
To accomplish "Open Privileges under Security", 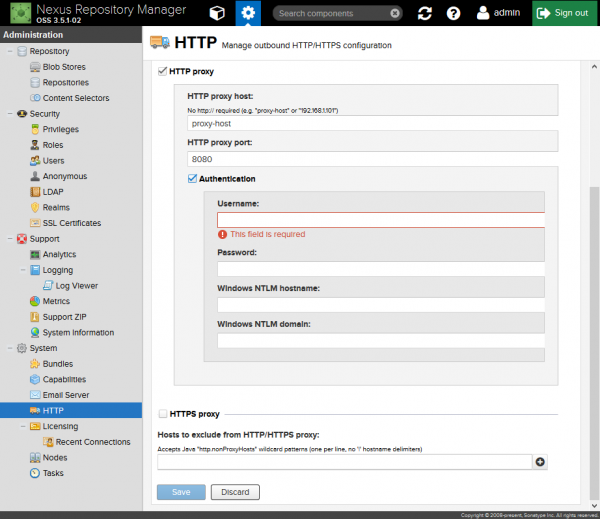I will click(60, 129).
